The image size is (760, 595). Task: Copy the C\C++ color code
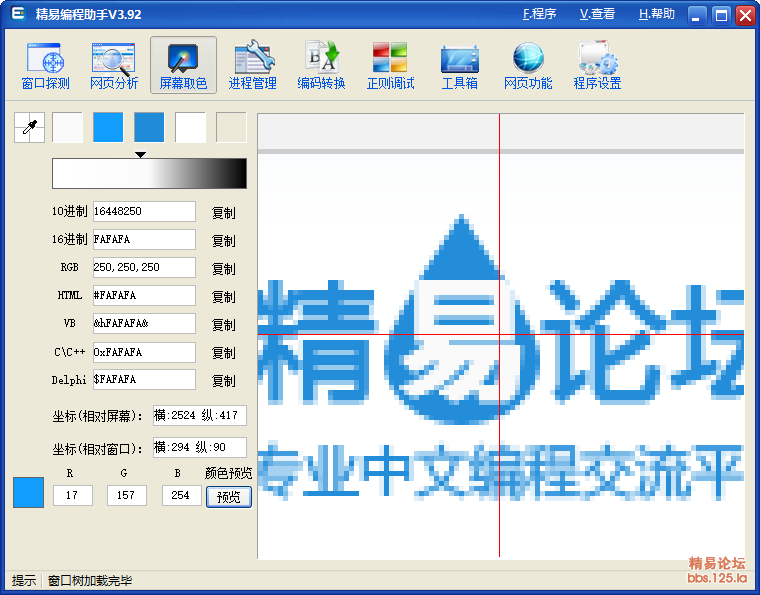coord(223,353)
